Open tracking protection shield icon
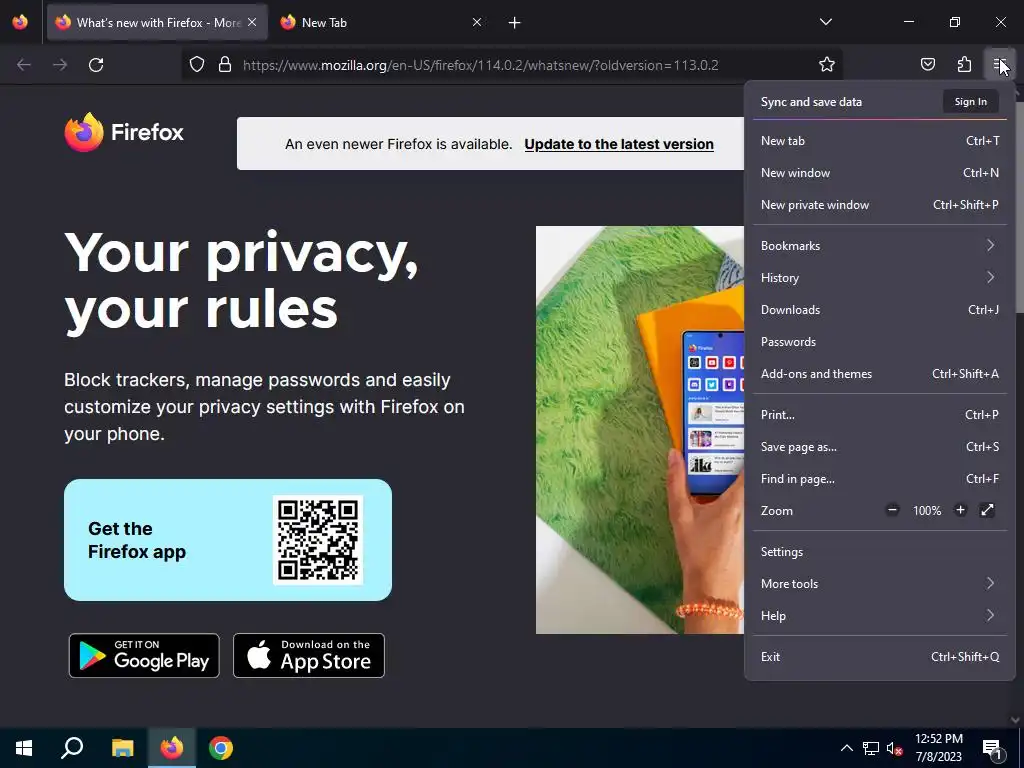The width and height of the screenshot is (1024, 768). pyautogui.click(x=197, y=65)
